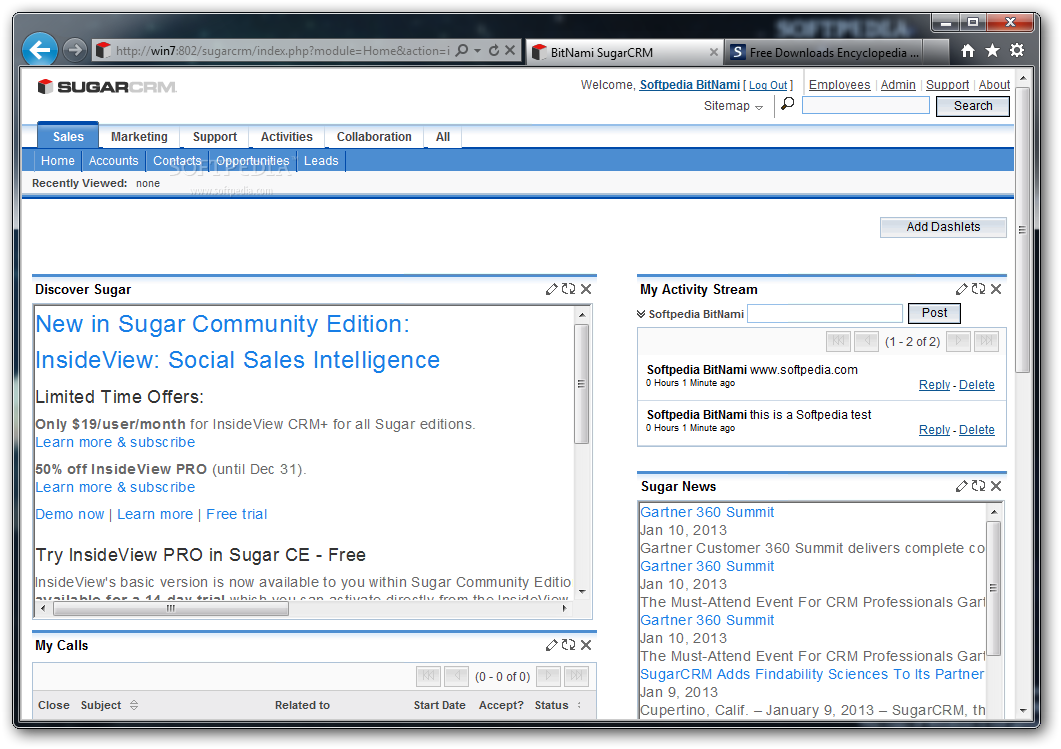Open browser home page icon
Viewport: 1061px width, 749px height.
968,51
